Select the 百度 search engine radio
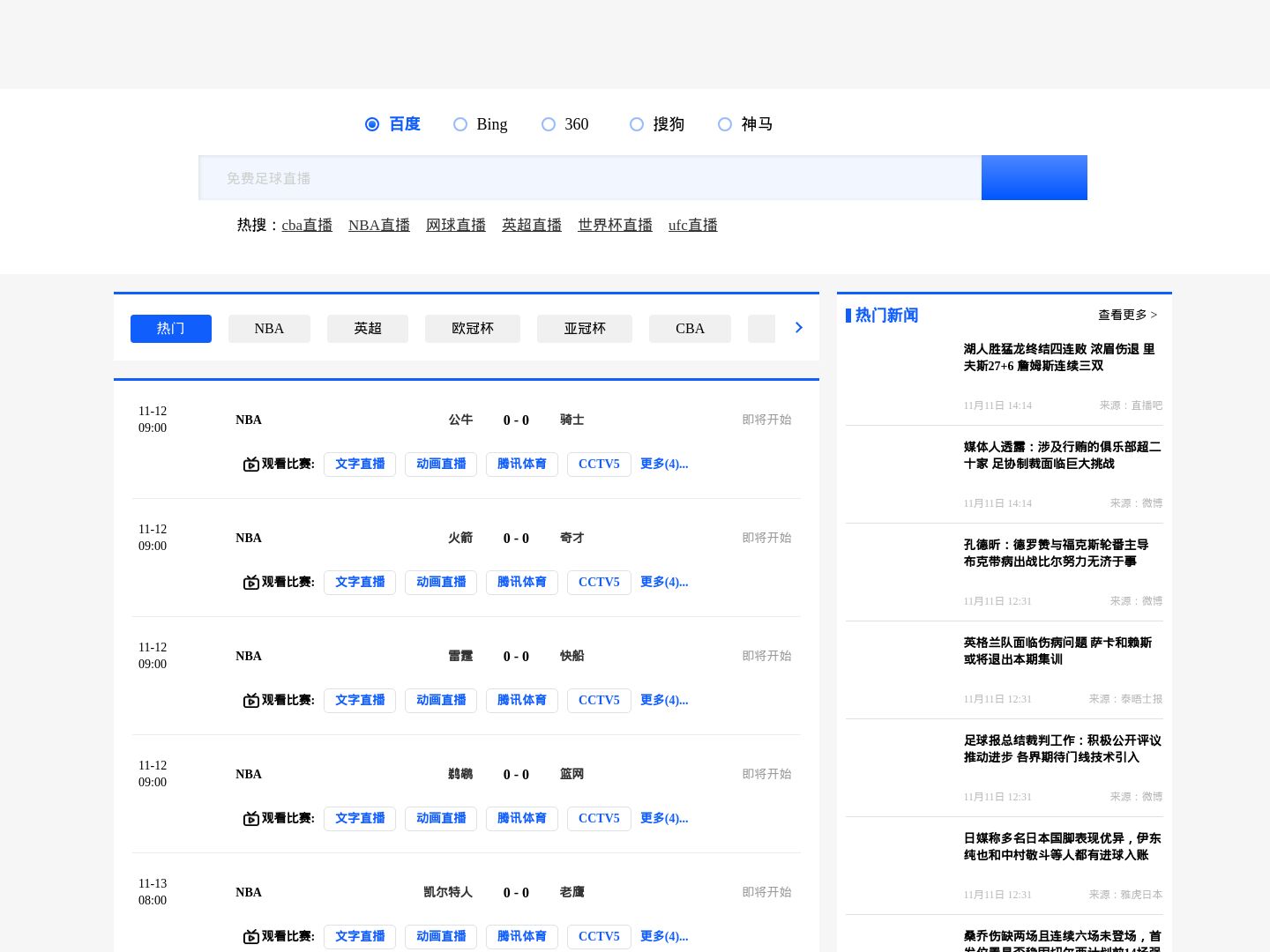Viewport: 1270px width, 952px height. pyautogui.click(x=372, y=124)
